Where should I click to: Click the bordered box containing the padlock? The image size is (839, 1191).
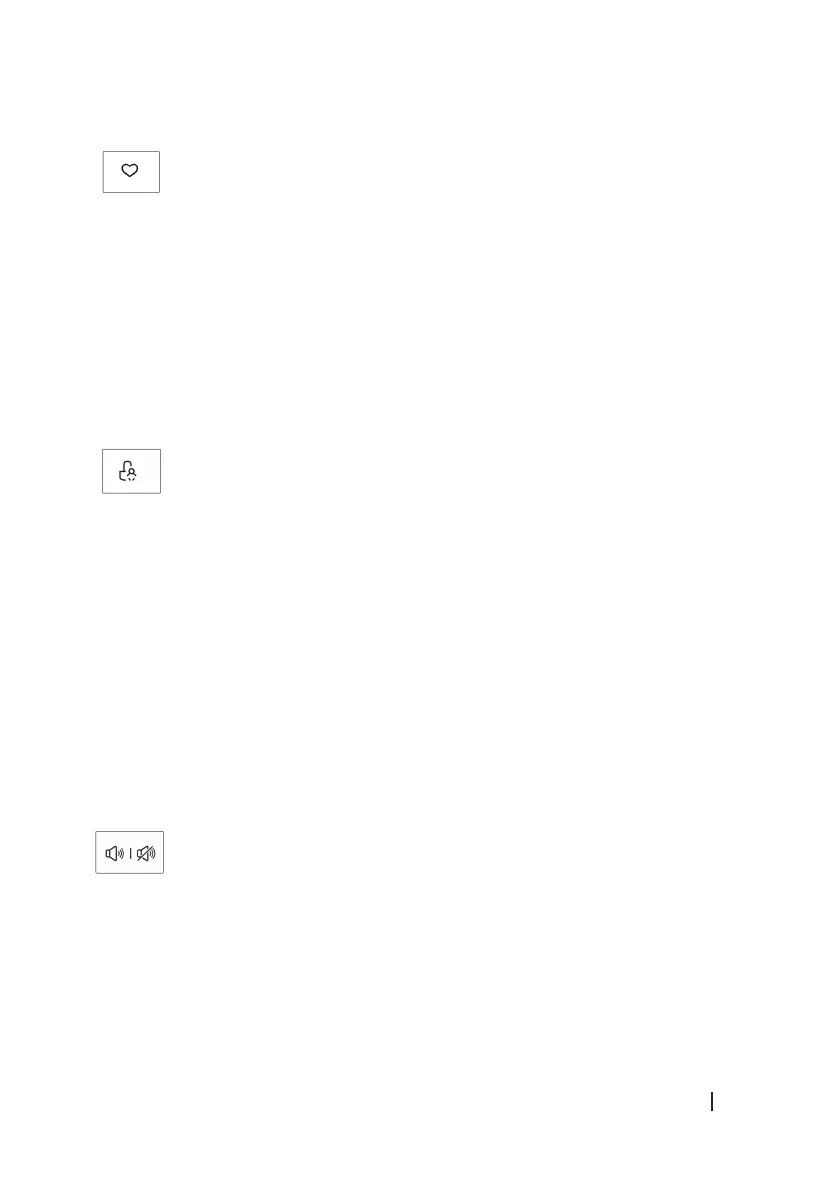click(x=131, y=471)
